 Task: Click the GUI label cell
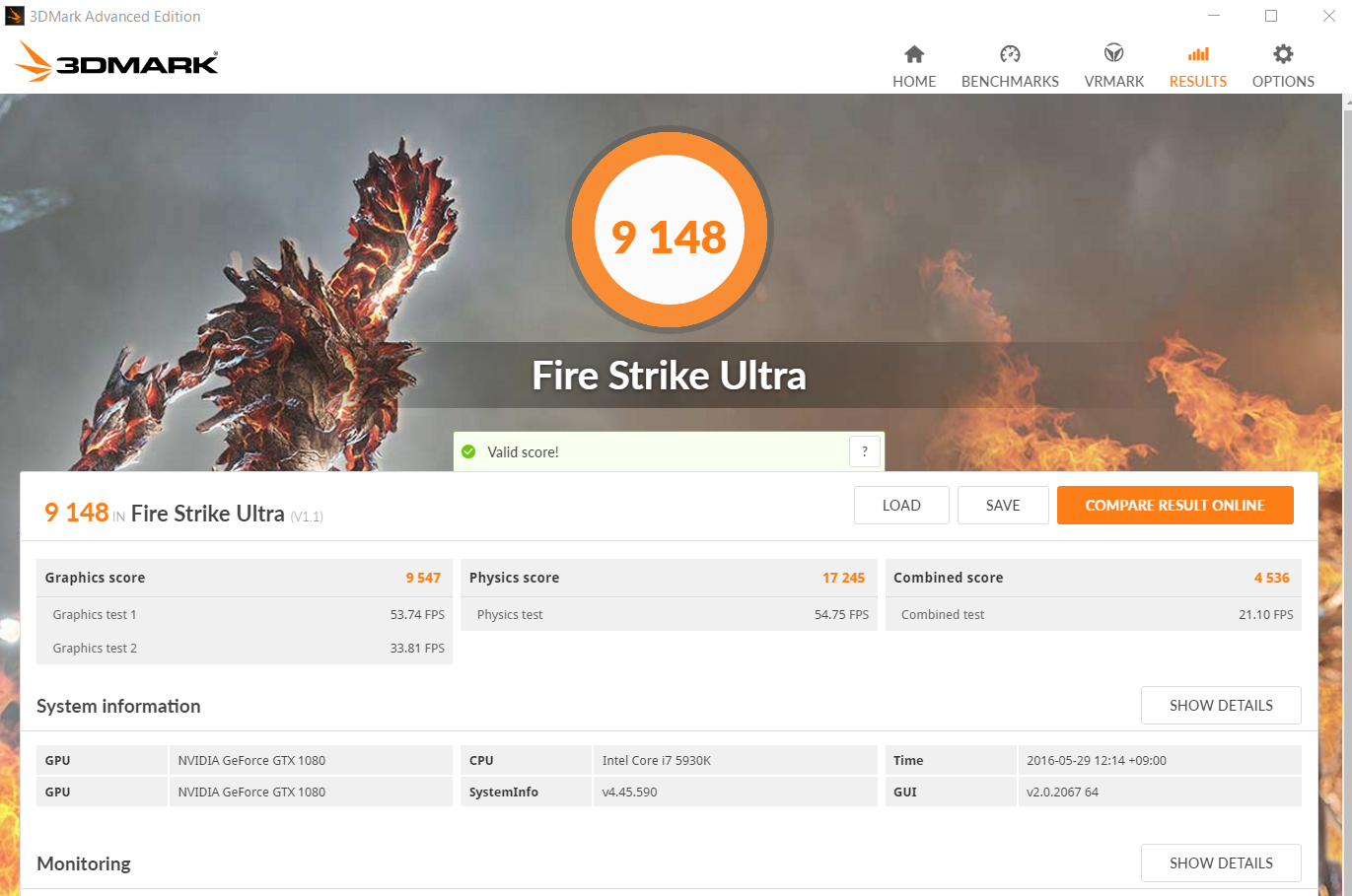pyautogui.click(x=951, y=792)
